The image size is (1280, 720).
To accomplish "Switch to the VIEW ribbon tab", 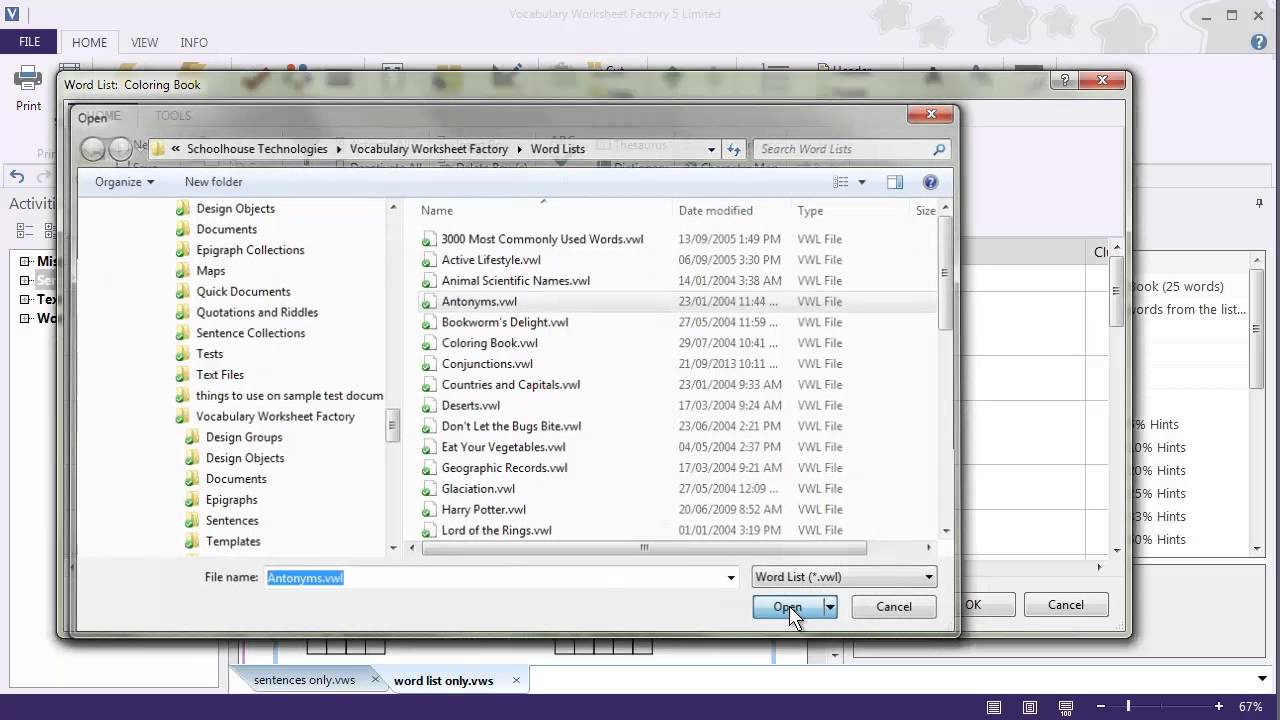I will tap(144, 43).
